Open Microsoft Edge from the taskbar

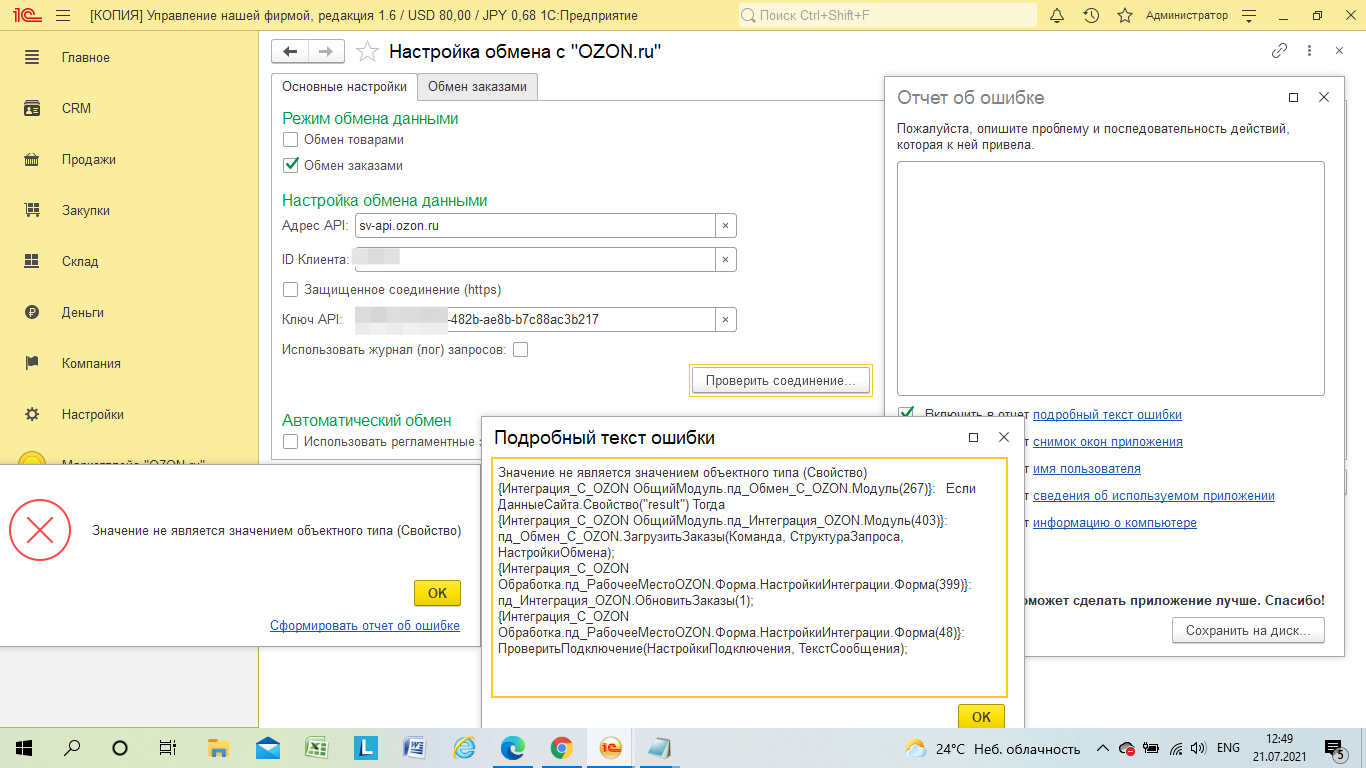(512, 748)
